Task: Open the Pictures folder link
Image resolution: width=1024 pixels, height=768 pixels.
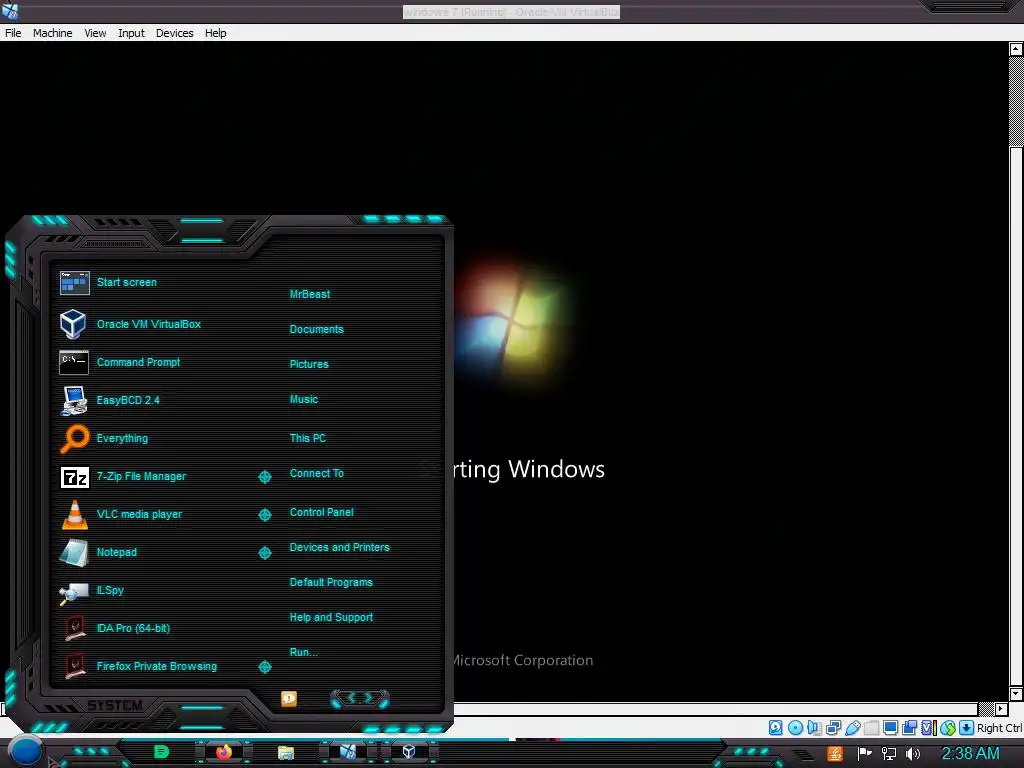Action: tap(309, 364)
